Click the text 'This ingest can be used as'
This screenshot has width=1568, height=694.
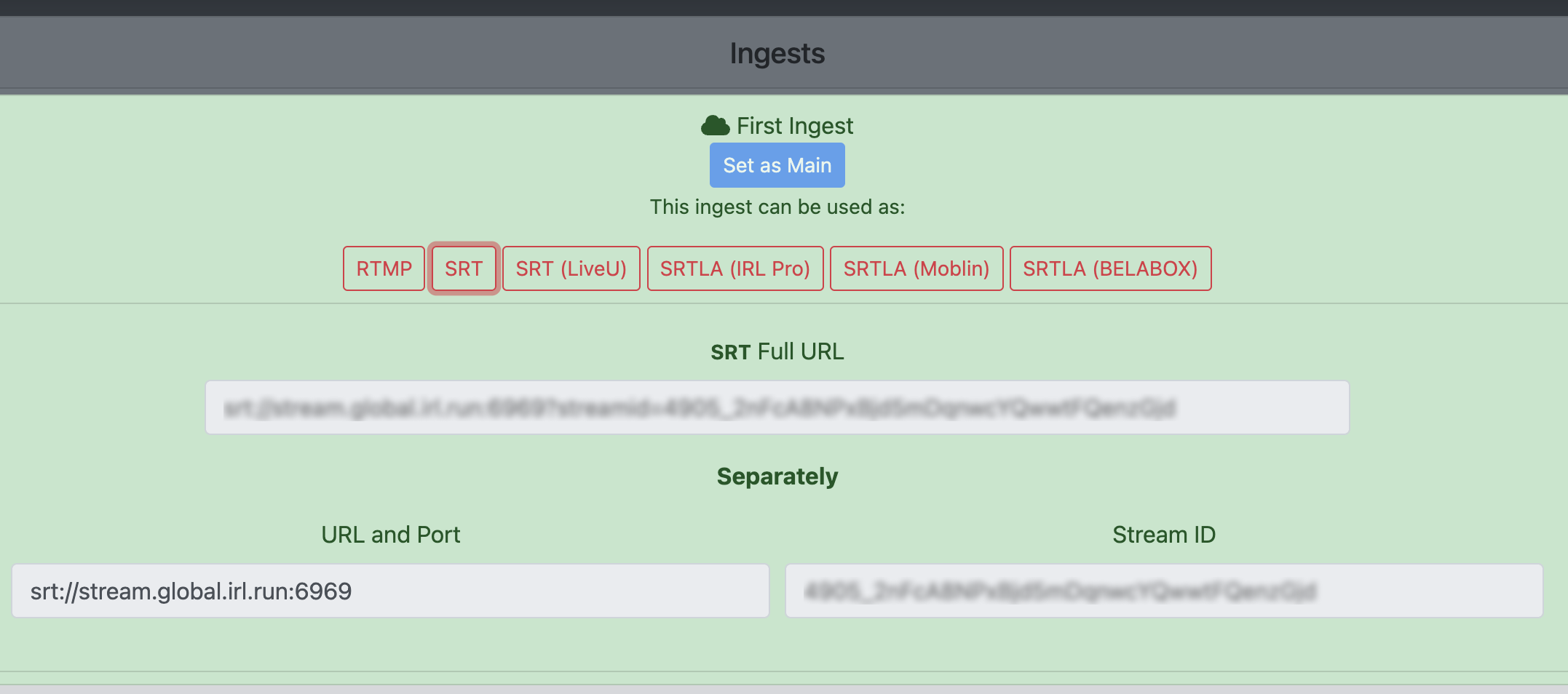(x=777, y=207)
